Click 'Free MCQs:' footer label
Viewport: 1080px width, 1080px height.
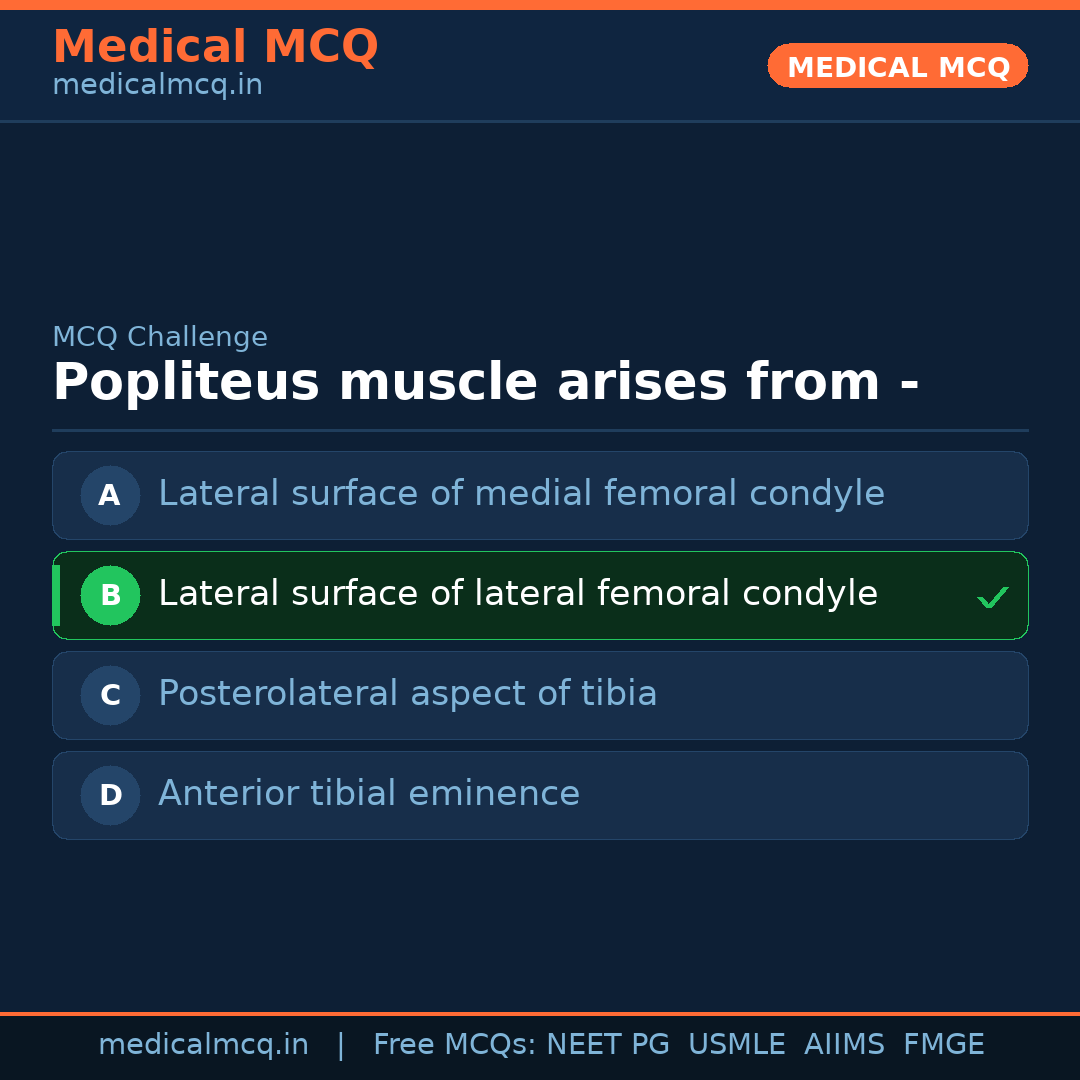455,1045
